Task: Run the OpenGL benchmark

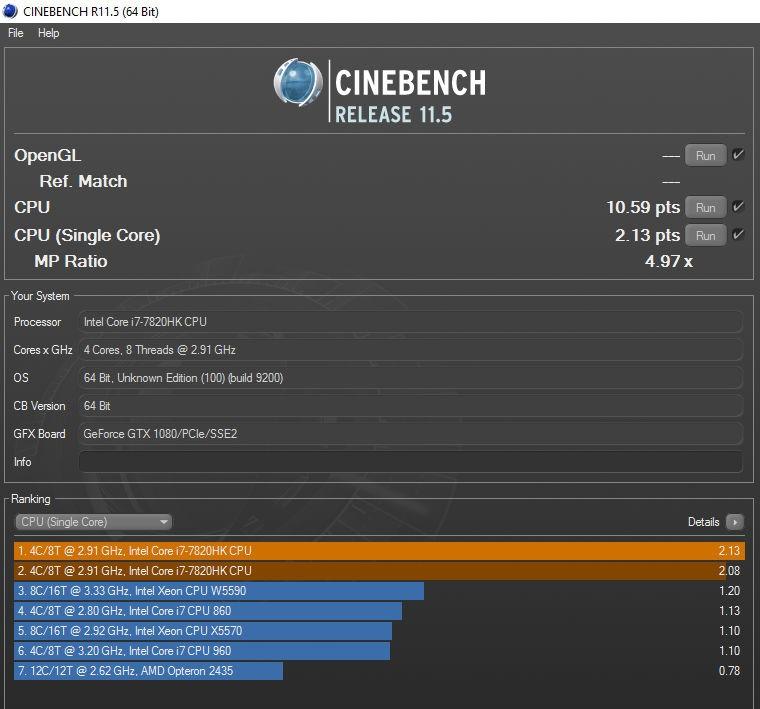Action: click(705, 155)
